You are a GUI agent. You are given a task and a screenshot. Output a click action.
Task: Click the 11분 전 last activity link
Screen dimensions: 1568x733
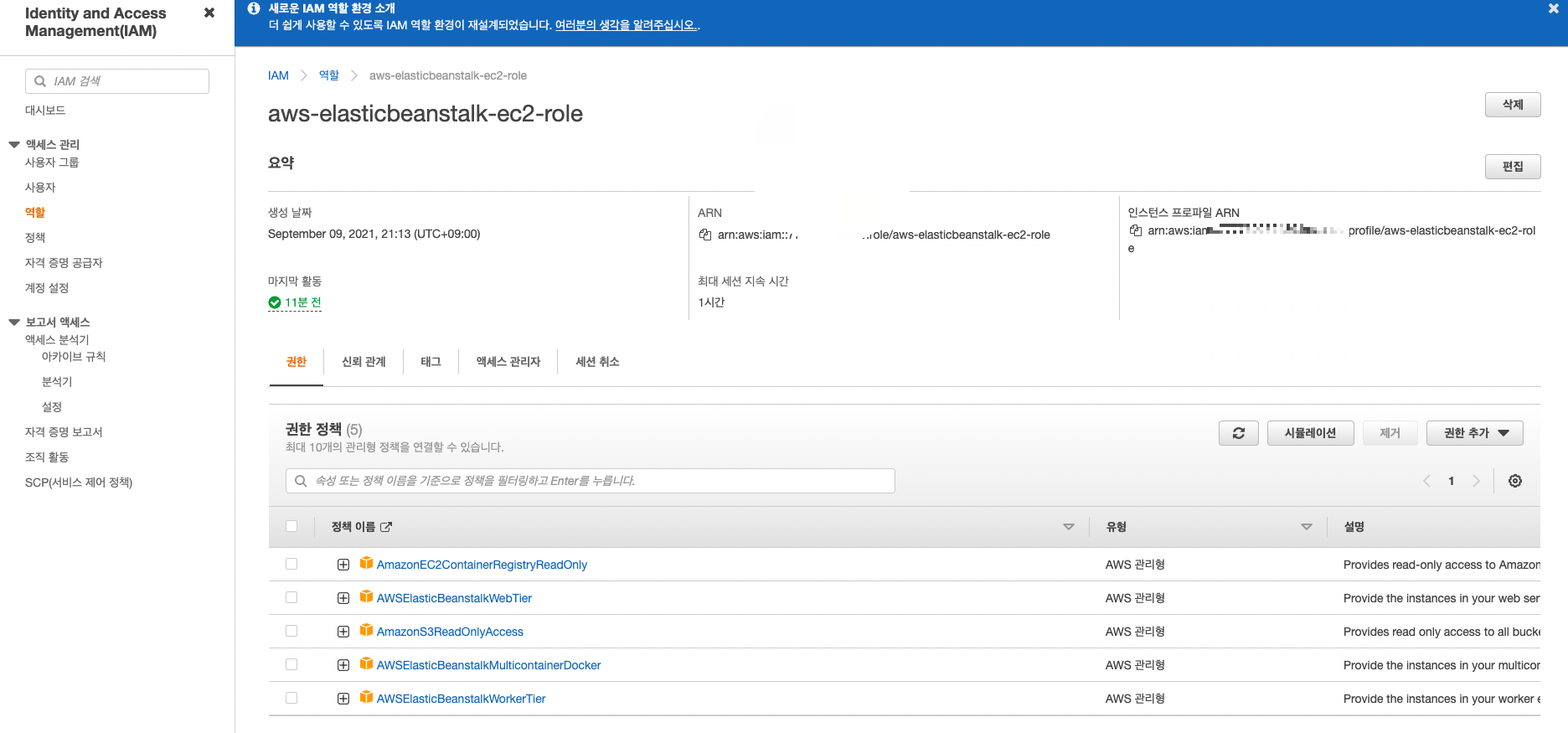pos(302,302)
